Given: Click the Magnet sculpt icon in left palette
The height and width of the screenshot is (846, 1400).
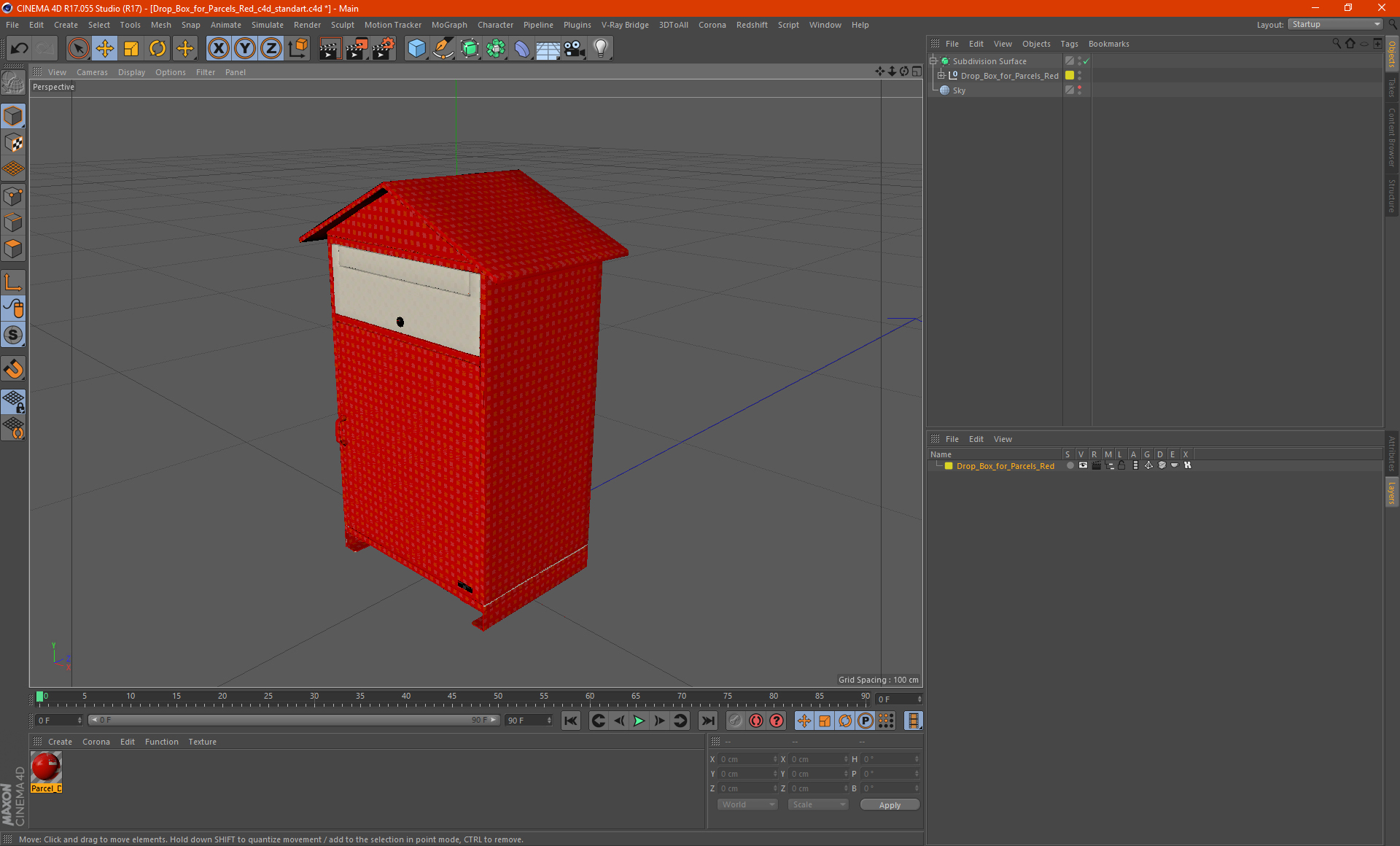Looking at the screenshot, I should click(13, 369).
